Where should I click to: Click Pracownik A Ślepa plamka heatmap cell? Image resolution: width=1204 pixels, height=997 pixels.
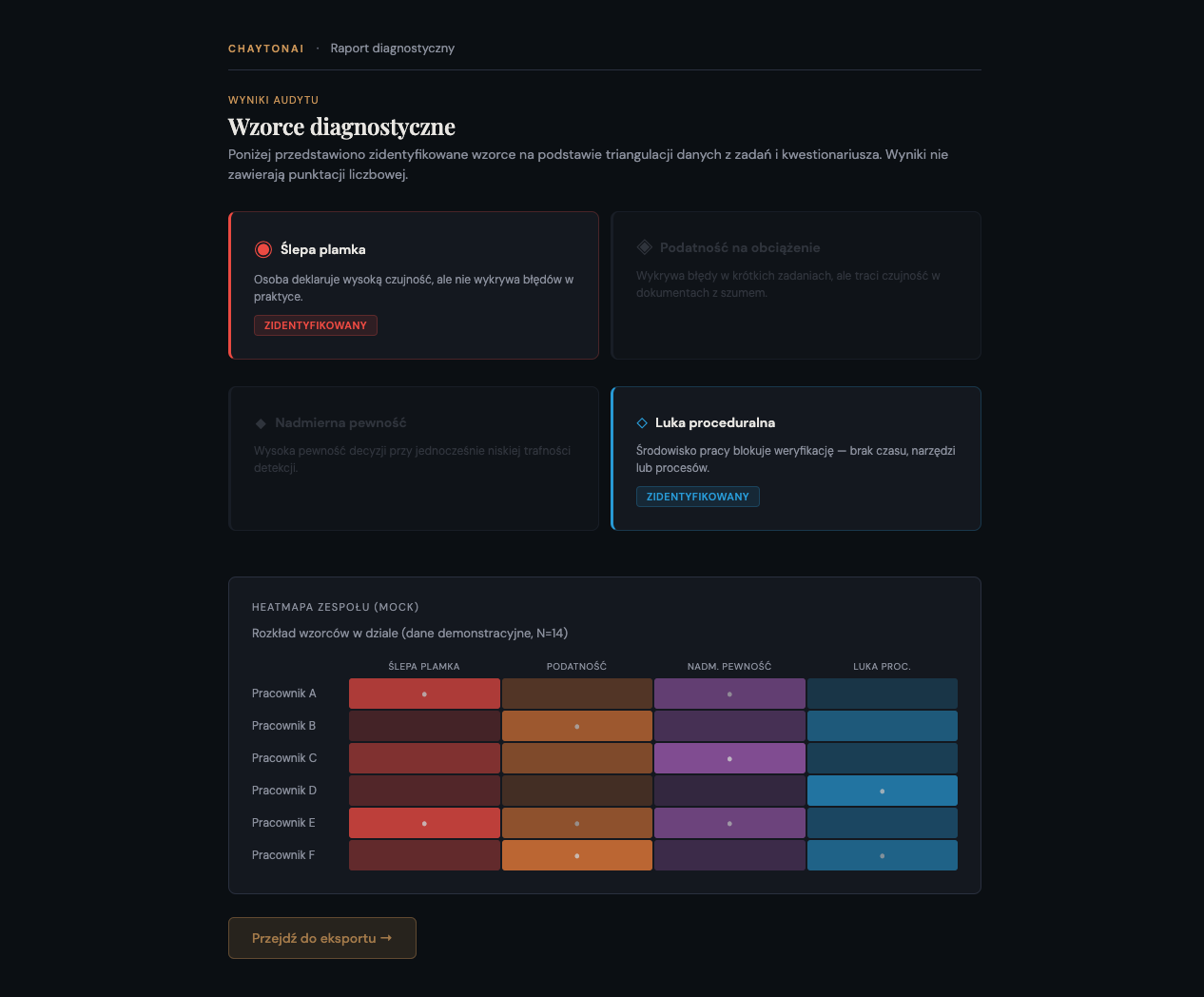pyautogui.click(x=424, y=694)
